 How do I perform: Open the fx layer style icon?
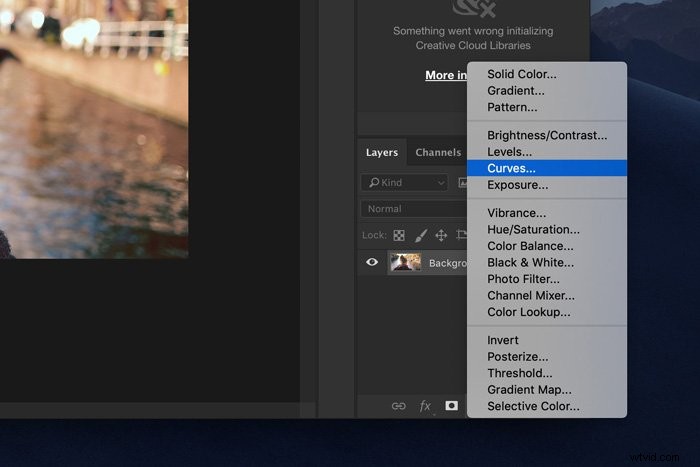click(425, 406)
